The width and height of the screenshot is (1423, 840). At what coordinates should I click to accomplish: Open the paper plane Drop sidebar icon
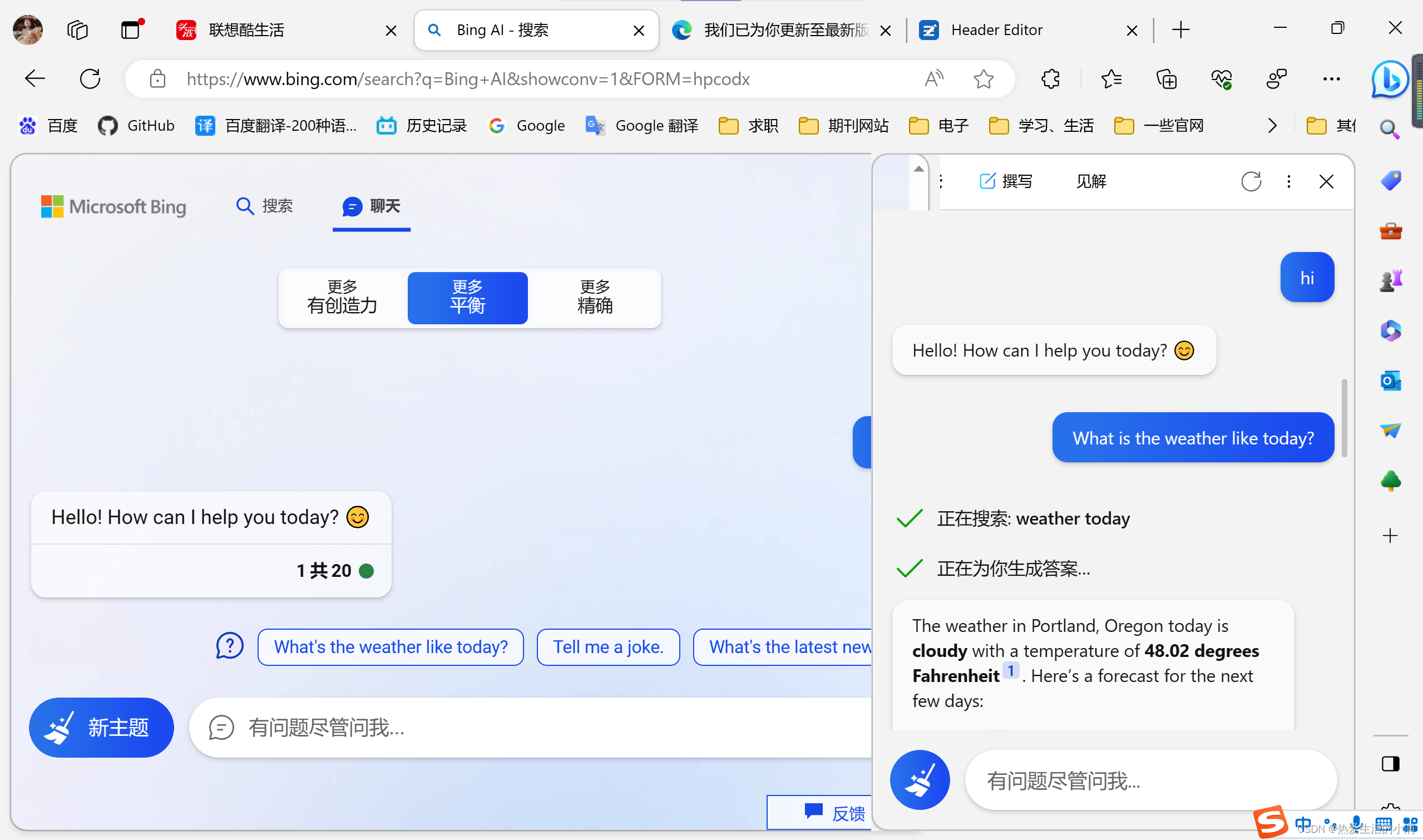[x=1391, y=430]
